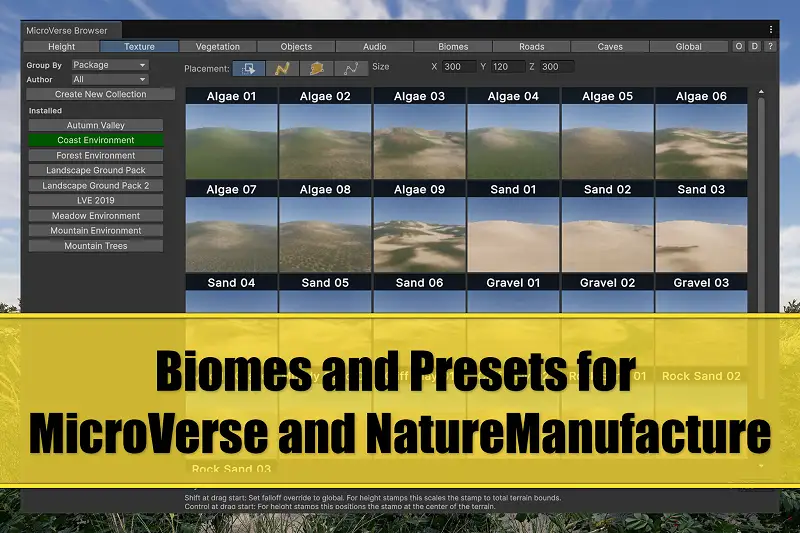Select the Forest Environment package
The image size is (800, 533).
click(x=96, y=155)
